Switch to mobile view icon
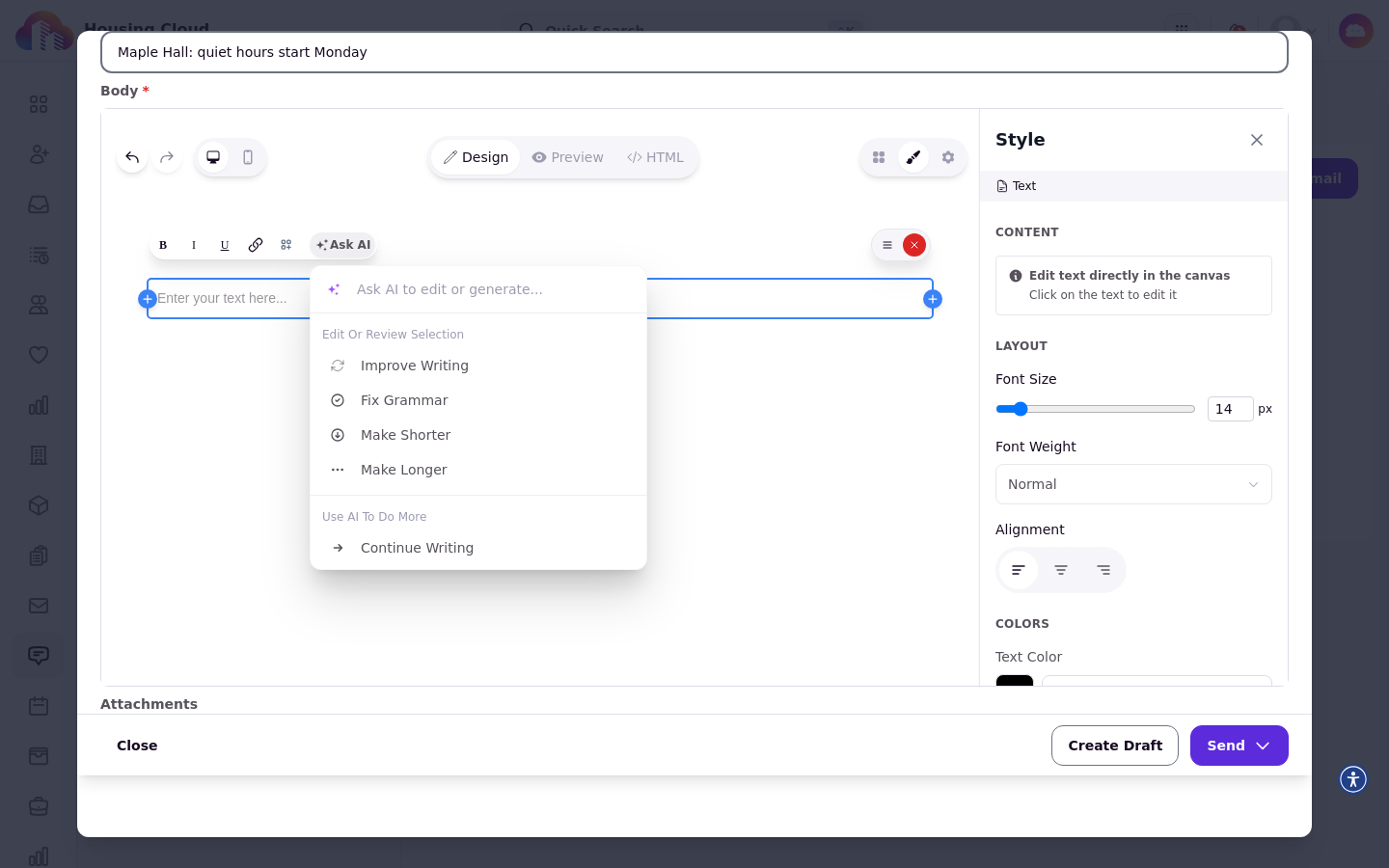Screen dimensions: 1389x868 248,157
